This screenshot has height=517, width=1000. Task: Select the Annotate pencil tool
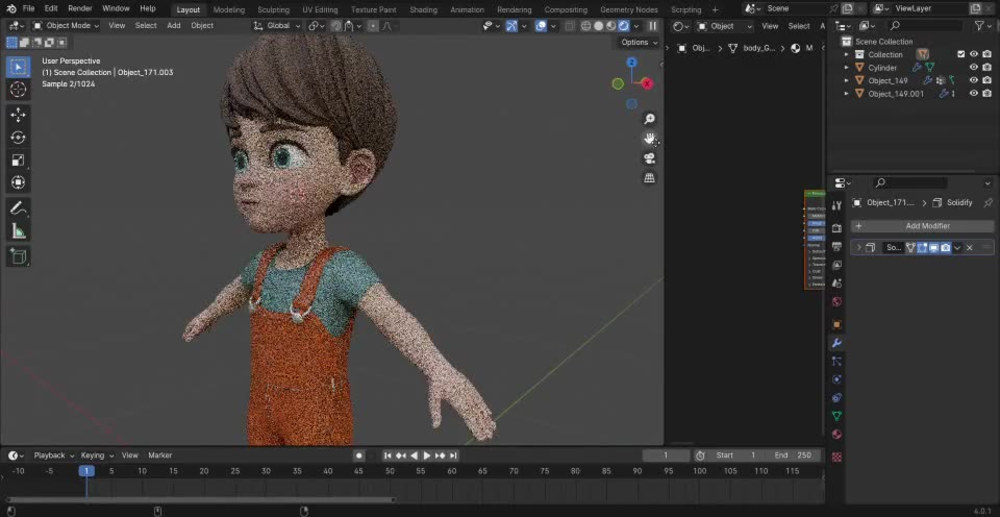[x=18, y=208]
